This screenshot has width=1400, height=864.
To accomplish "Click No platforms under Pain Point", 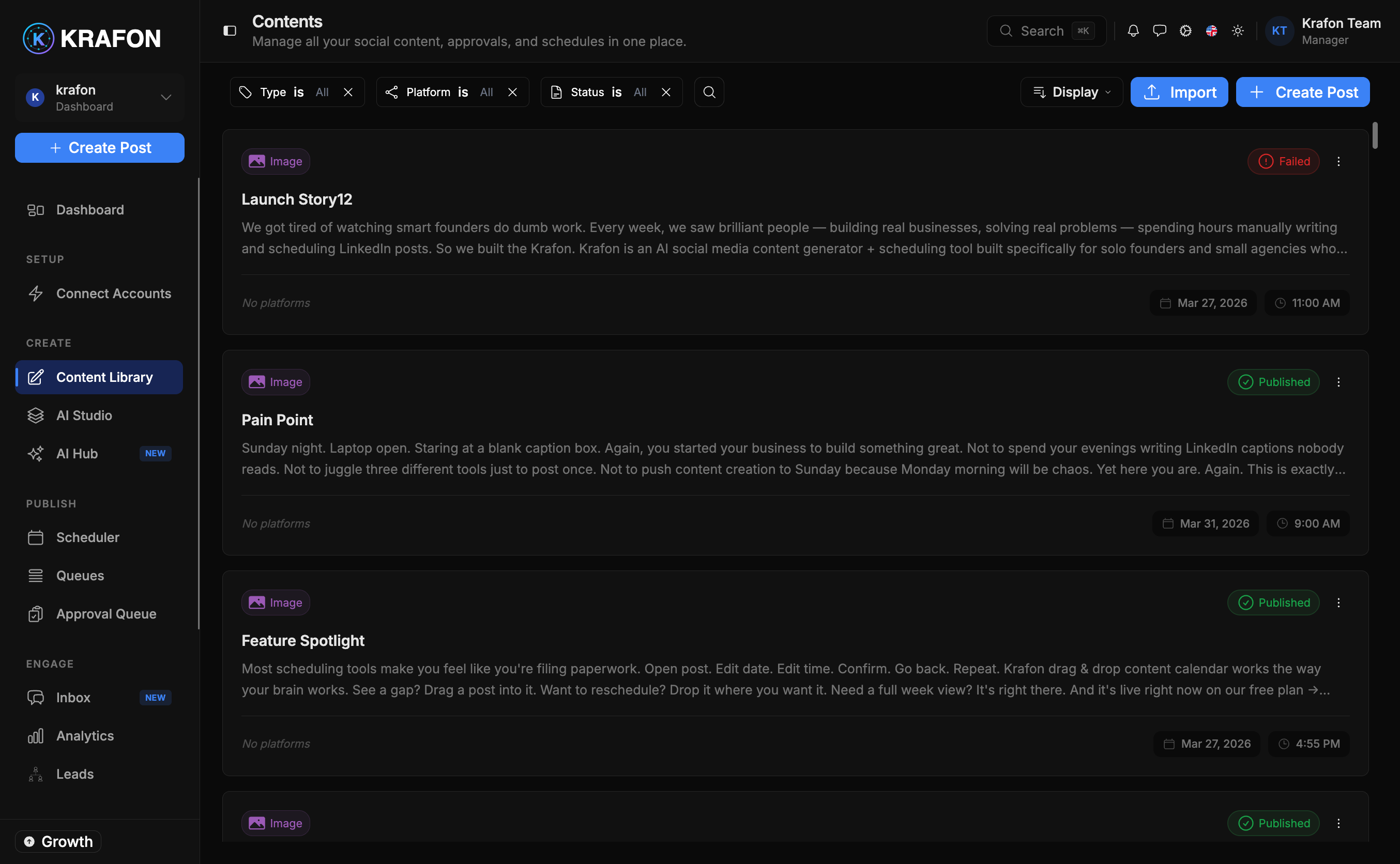I will pyautogui.click(x=276, y=523).
